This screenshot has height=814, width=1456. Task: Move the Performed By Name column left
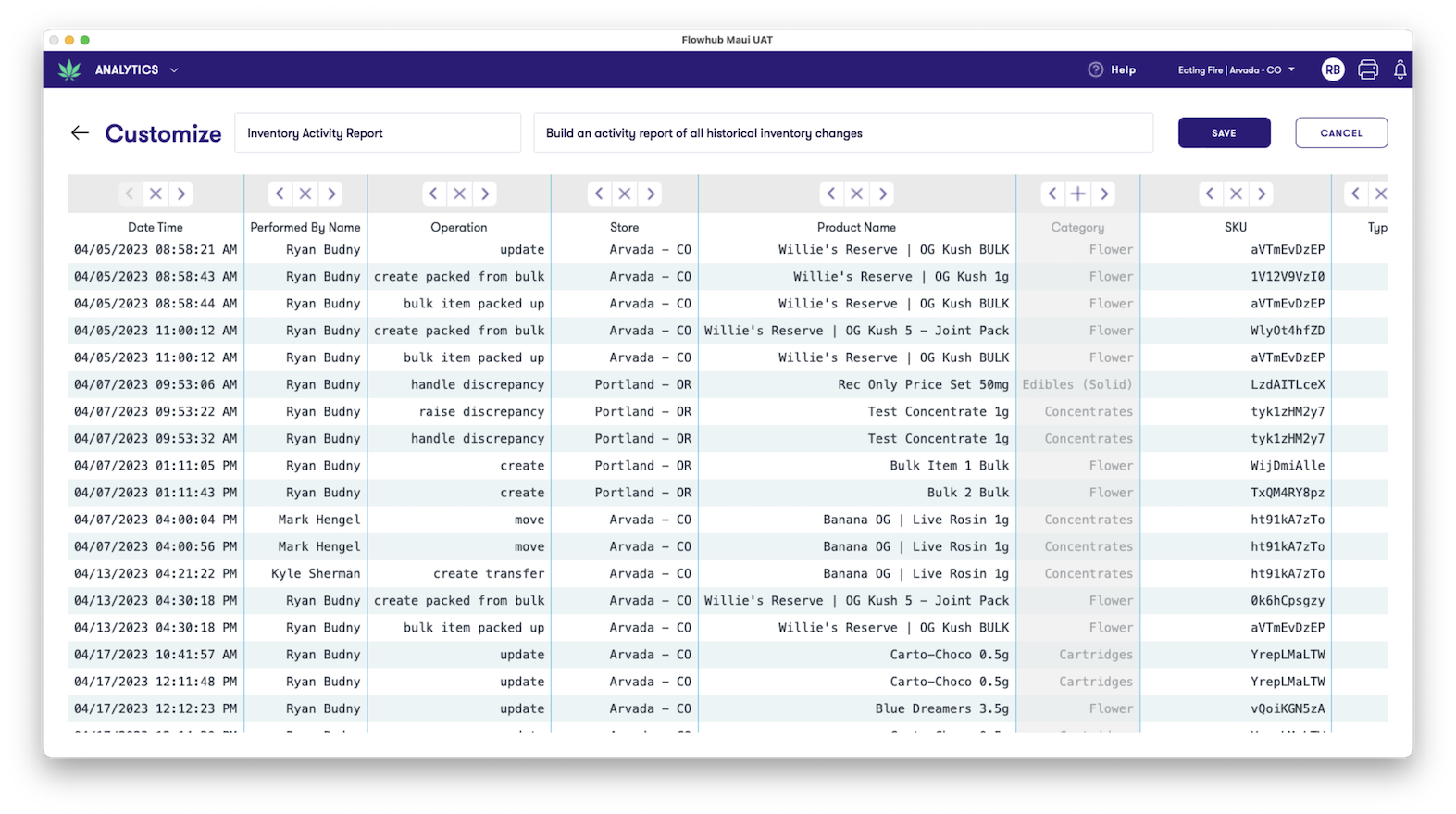[280, 194]
